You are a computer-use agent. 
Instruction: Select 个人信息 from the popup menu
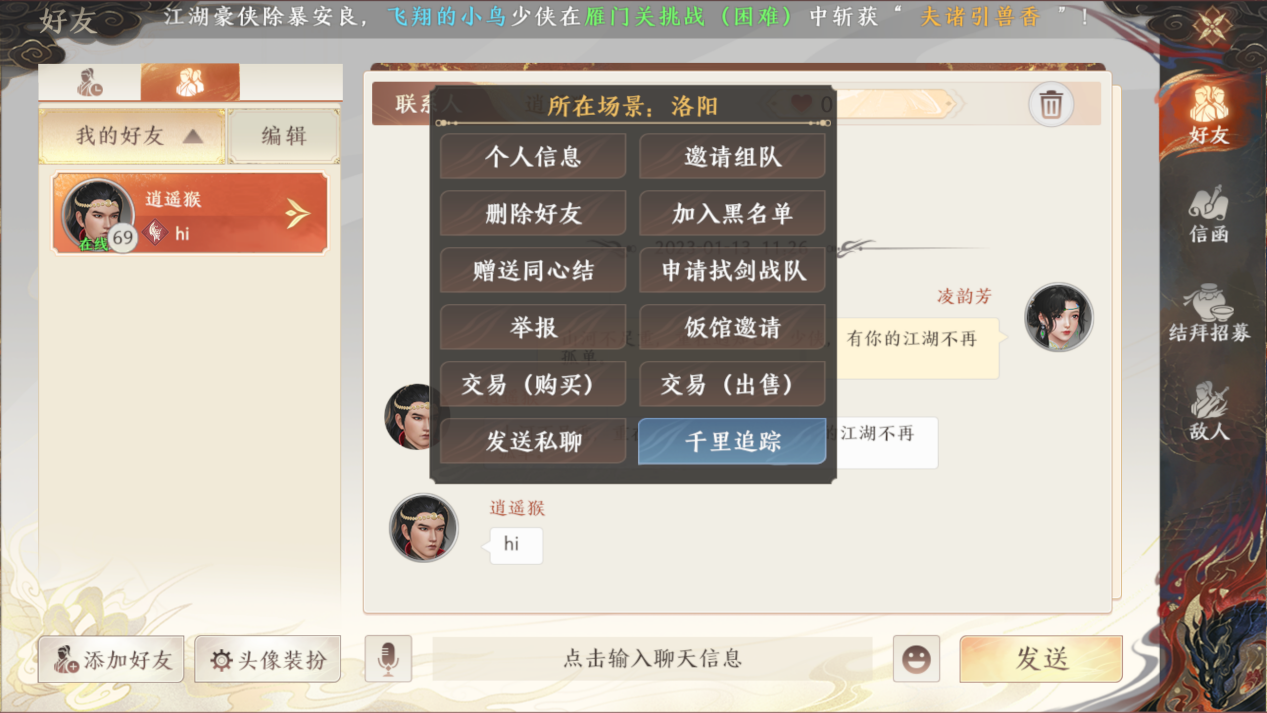point(533,157)
